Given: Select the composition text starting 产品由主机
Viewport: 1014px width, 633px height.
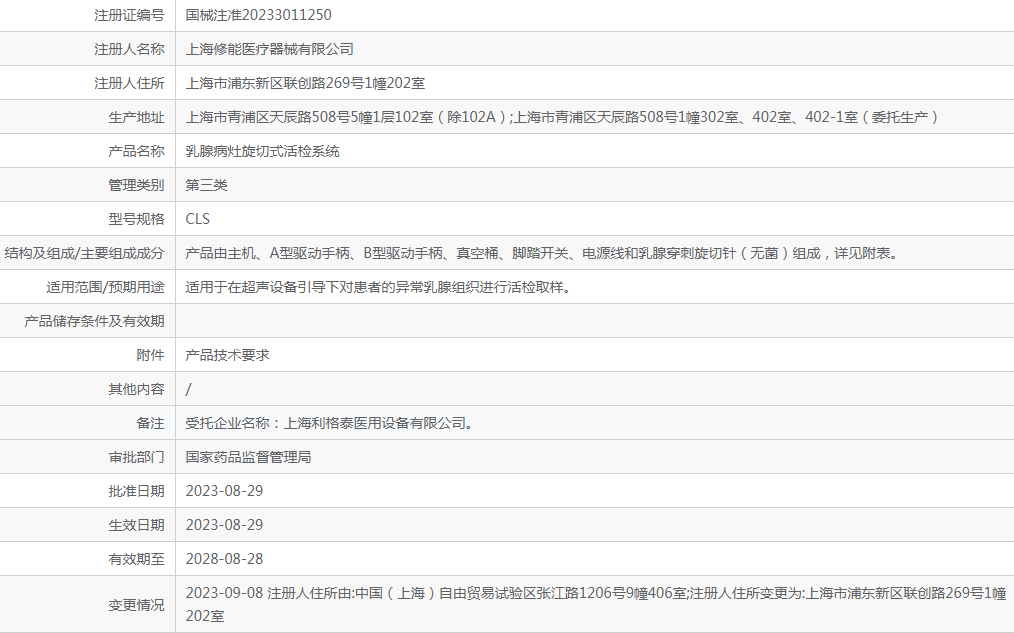Looking at the screenshot, I should pyautogui.click(x=543, y=253).
